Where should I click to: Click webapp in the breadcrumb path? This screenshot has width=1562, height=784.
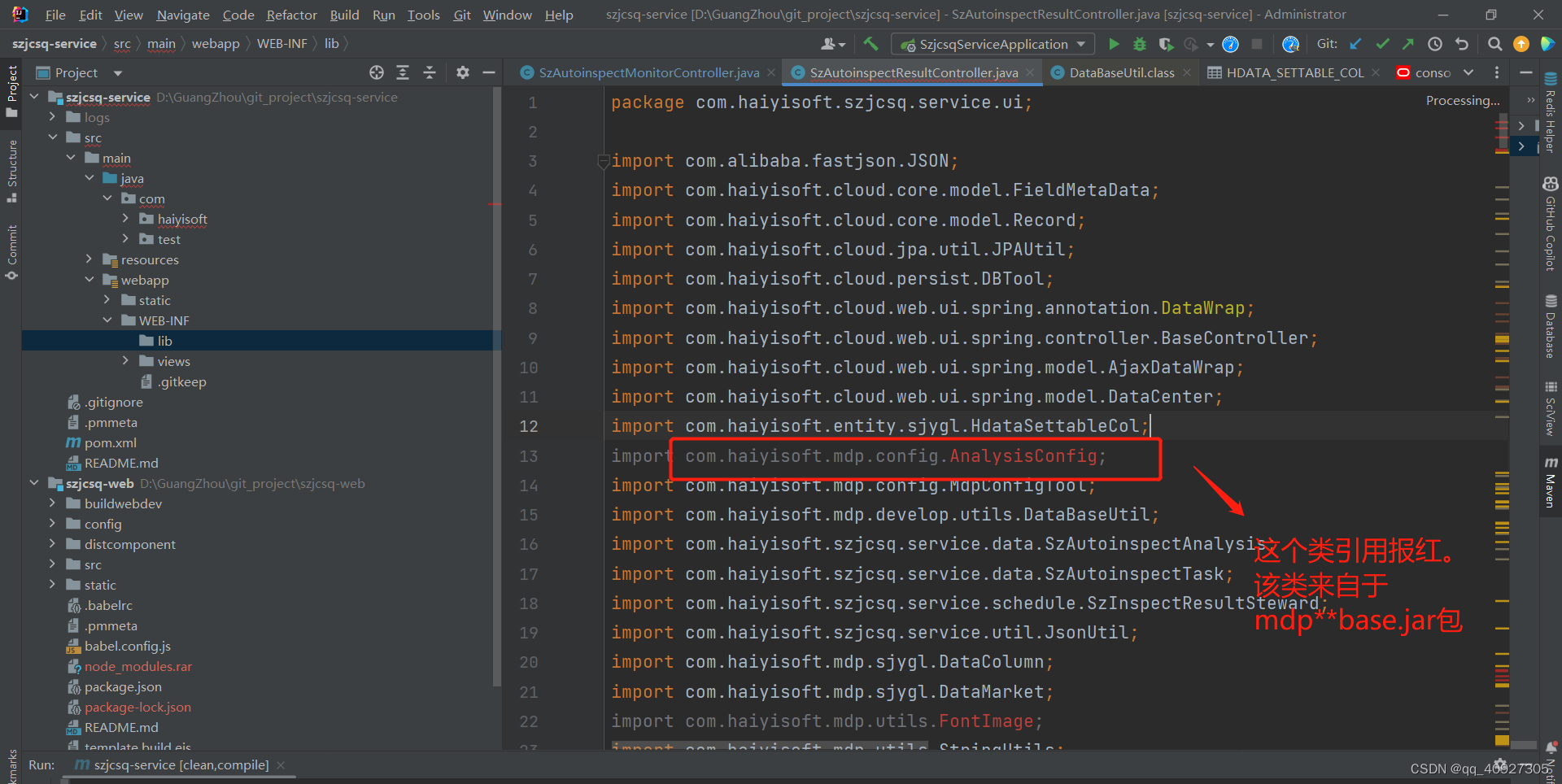coord(216,44)
